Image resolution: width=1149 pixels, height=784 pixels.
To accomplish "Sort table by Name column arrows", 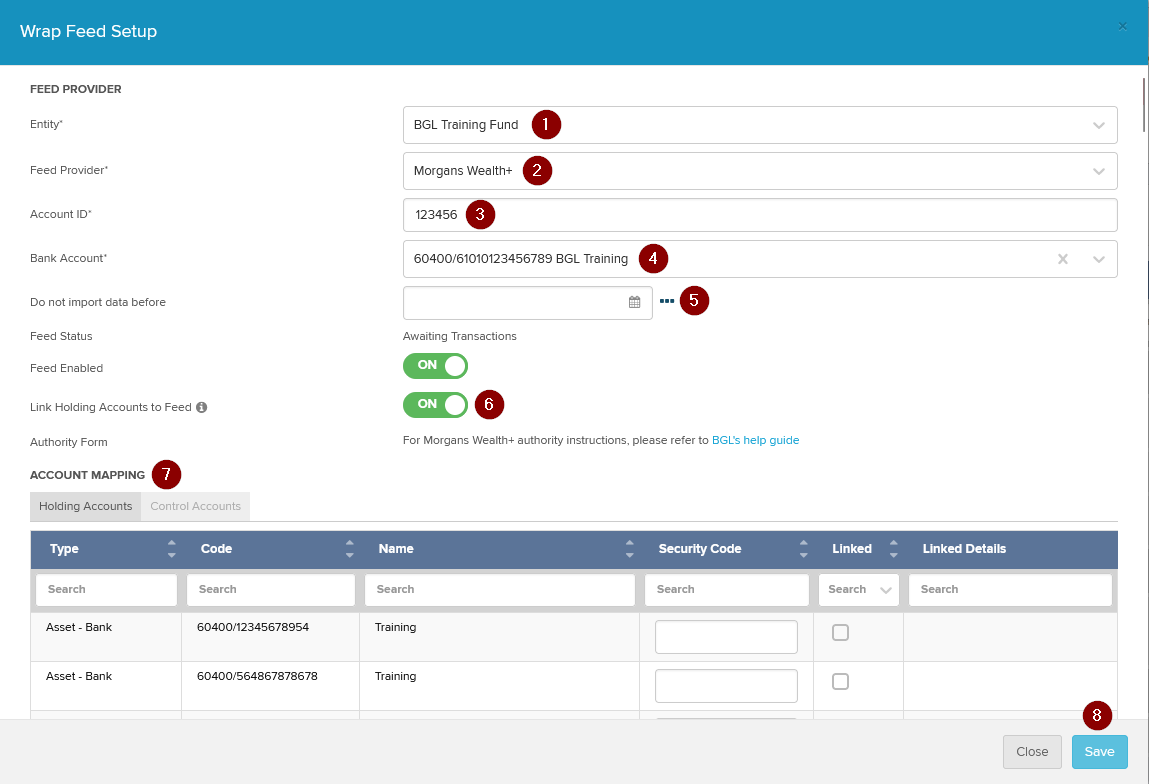I will click(x=629, y=549).
